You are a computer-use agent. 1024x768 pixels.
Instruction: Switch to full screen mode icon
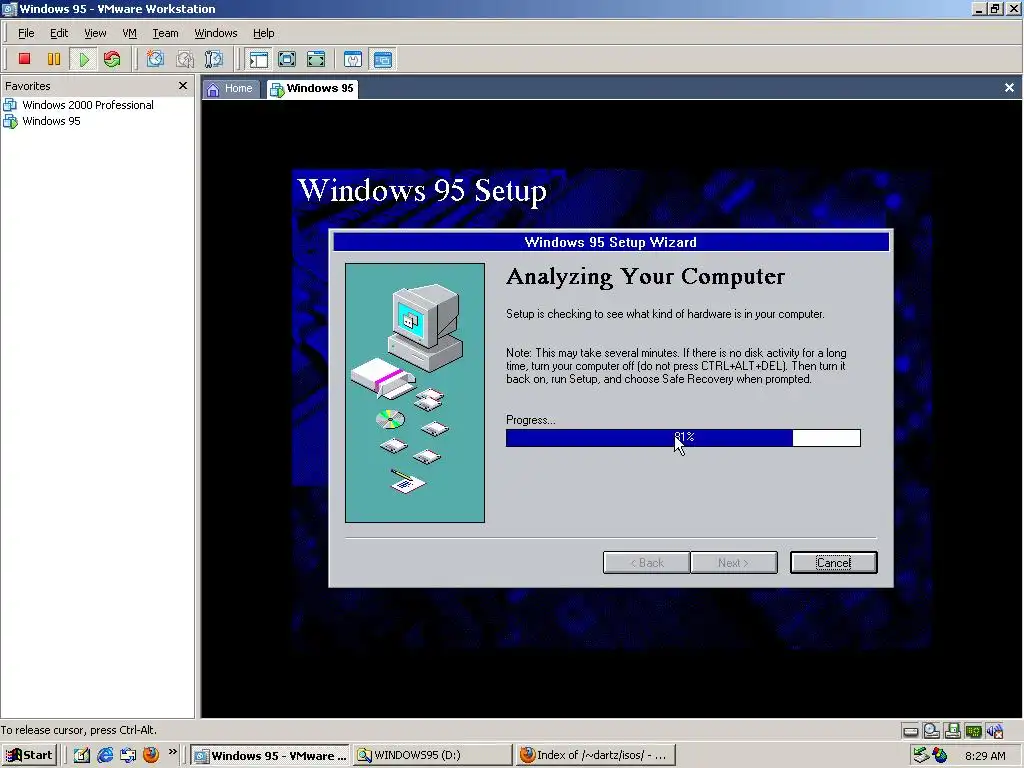coord(287,59)
